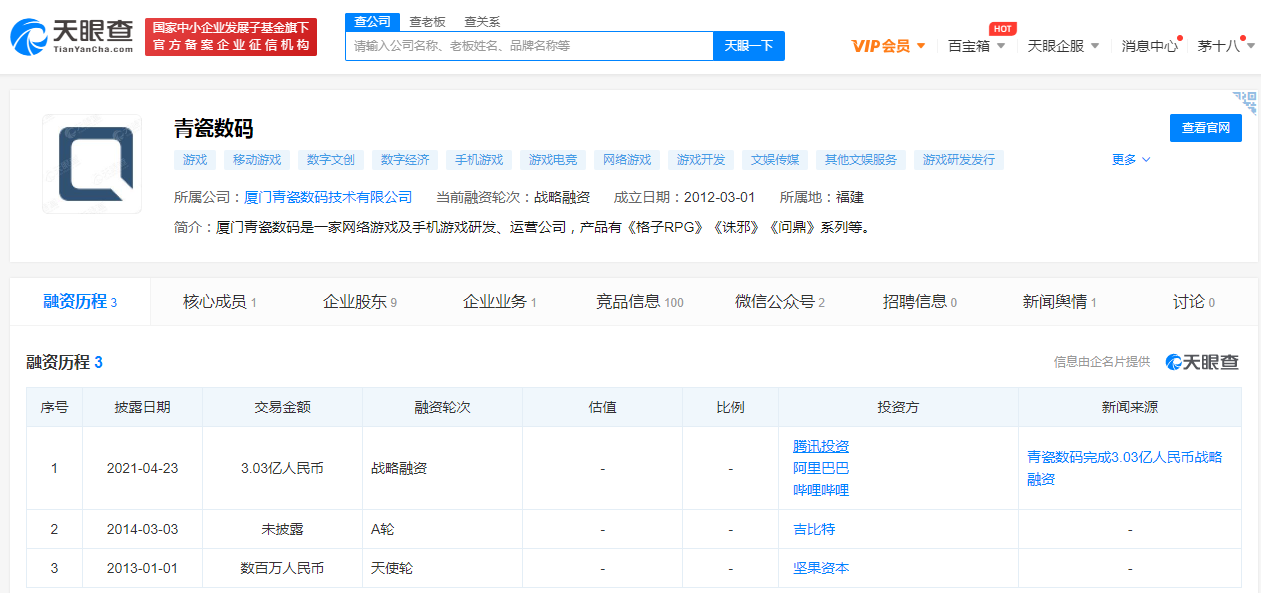
Task: Click the QR code icon in corner
Action: 1245,101
